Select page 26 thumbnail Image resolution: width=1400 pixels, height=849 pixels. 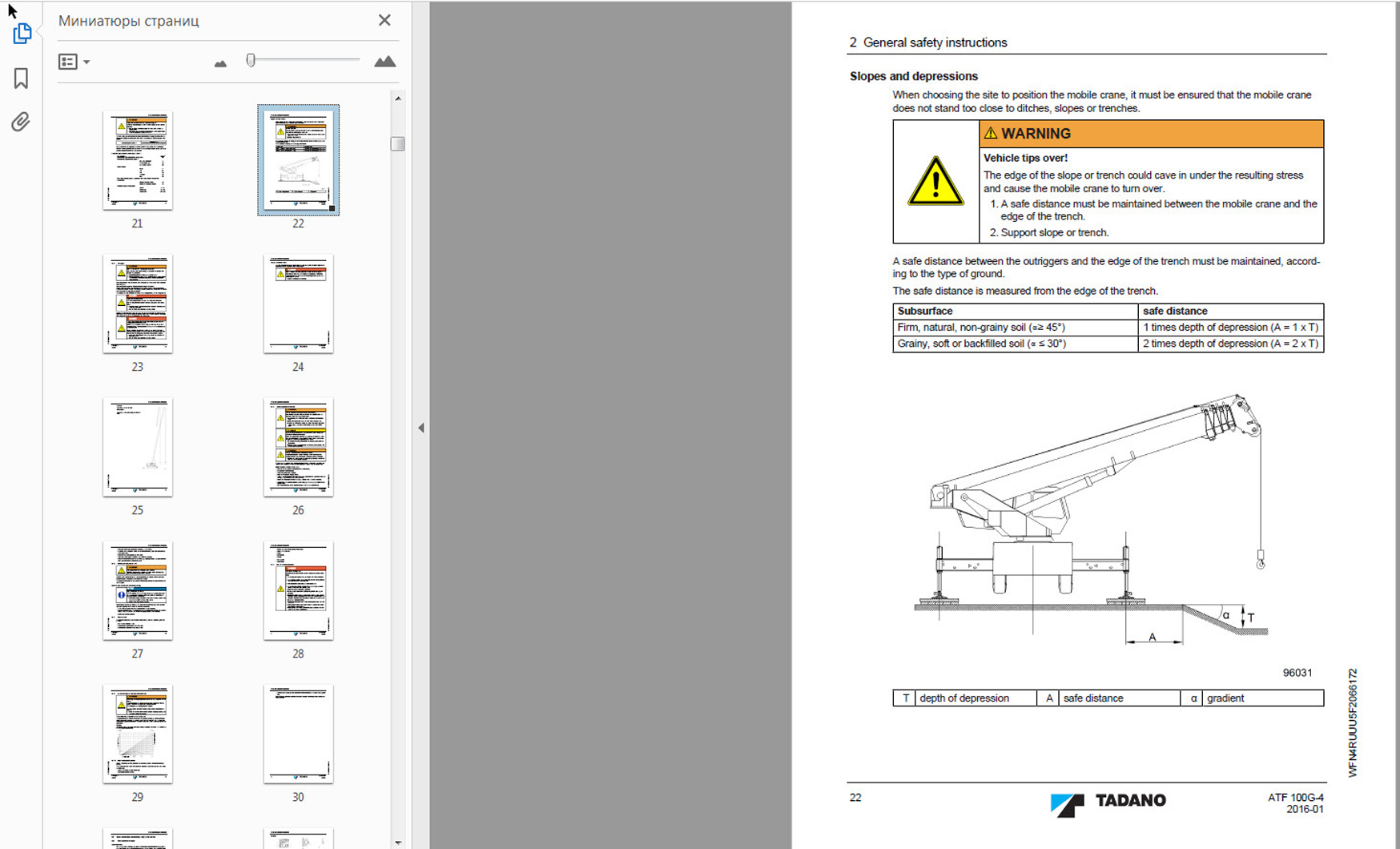point(298,447)
